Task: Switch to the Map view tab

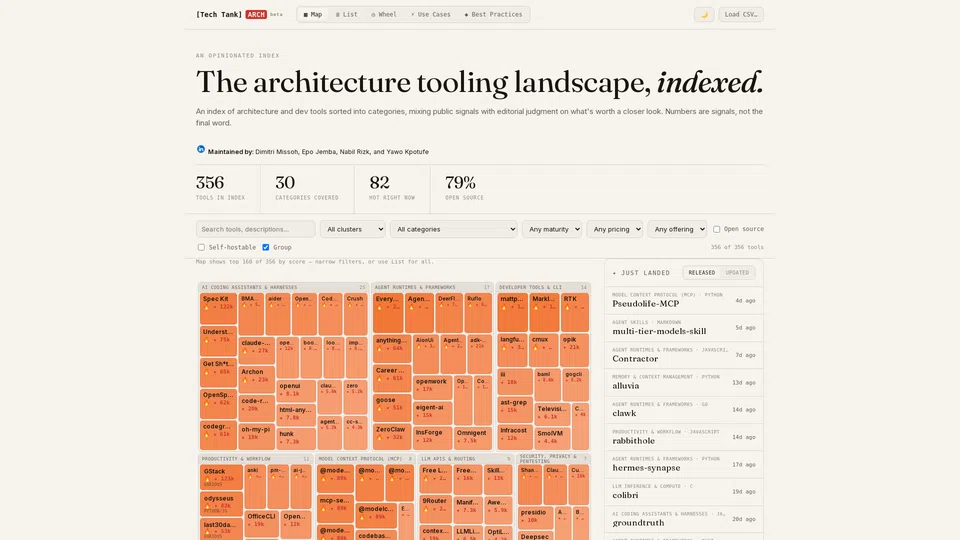Action: [313, 14]
